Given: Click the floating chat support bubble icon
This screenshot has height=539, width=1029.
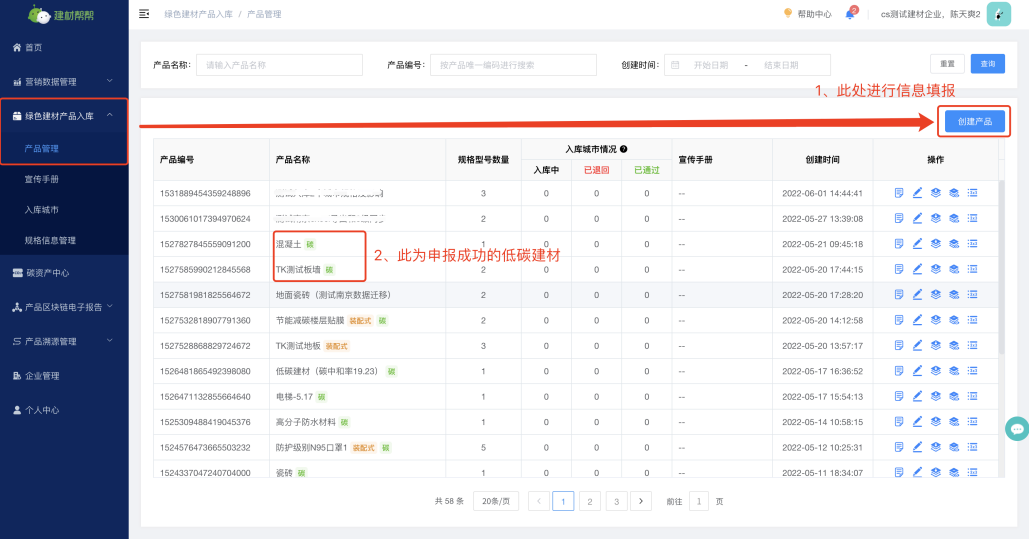Looking at the screenshot, I should (1017, 429).
